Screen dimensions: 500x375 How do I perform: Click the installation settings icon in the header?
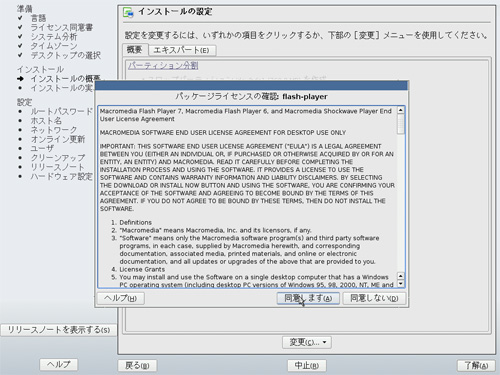click(128, 13)
